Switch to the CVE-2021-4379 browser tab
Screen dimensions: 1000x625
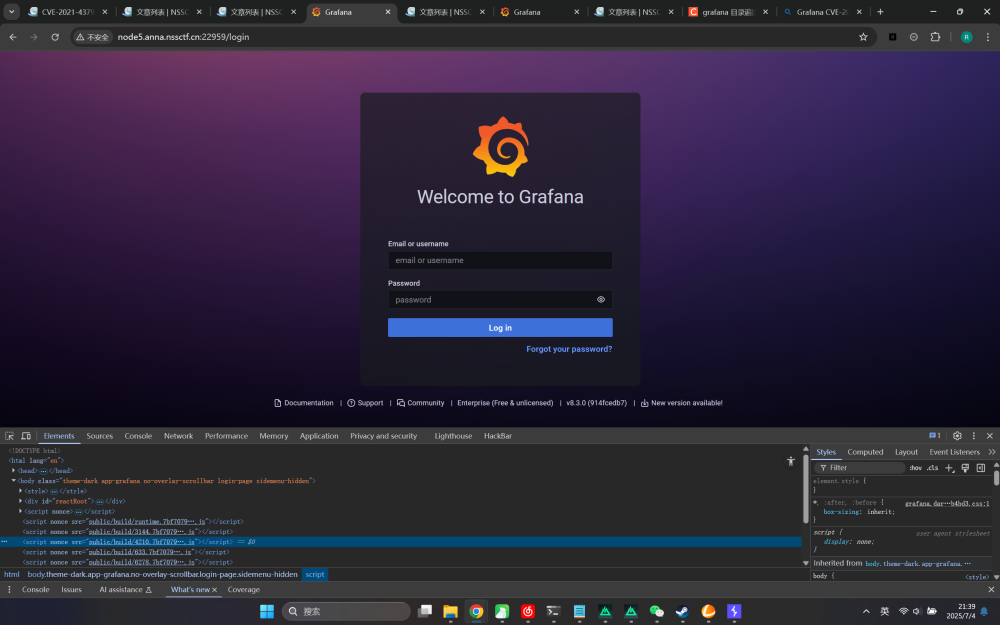[68, 12]
